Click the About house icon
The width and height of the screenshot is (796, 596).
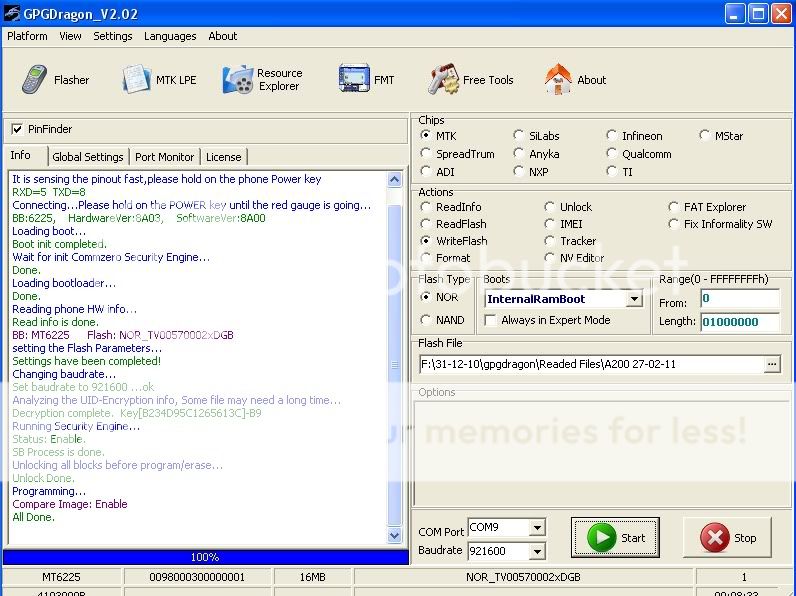coord(558,79)
